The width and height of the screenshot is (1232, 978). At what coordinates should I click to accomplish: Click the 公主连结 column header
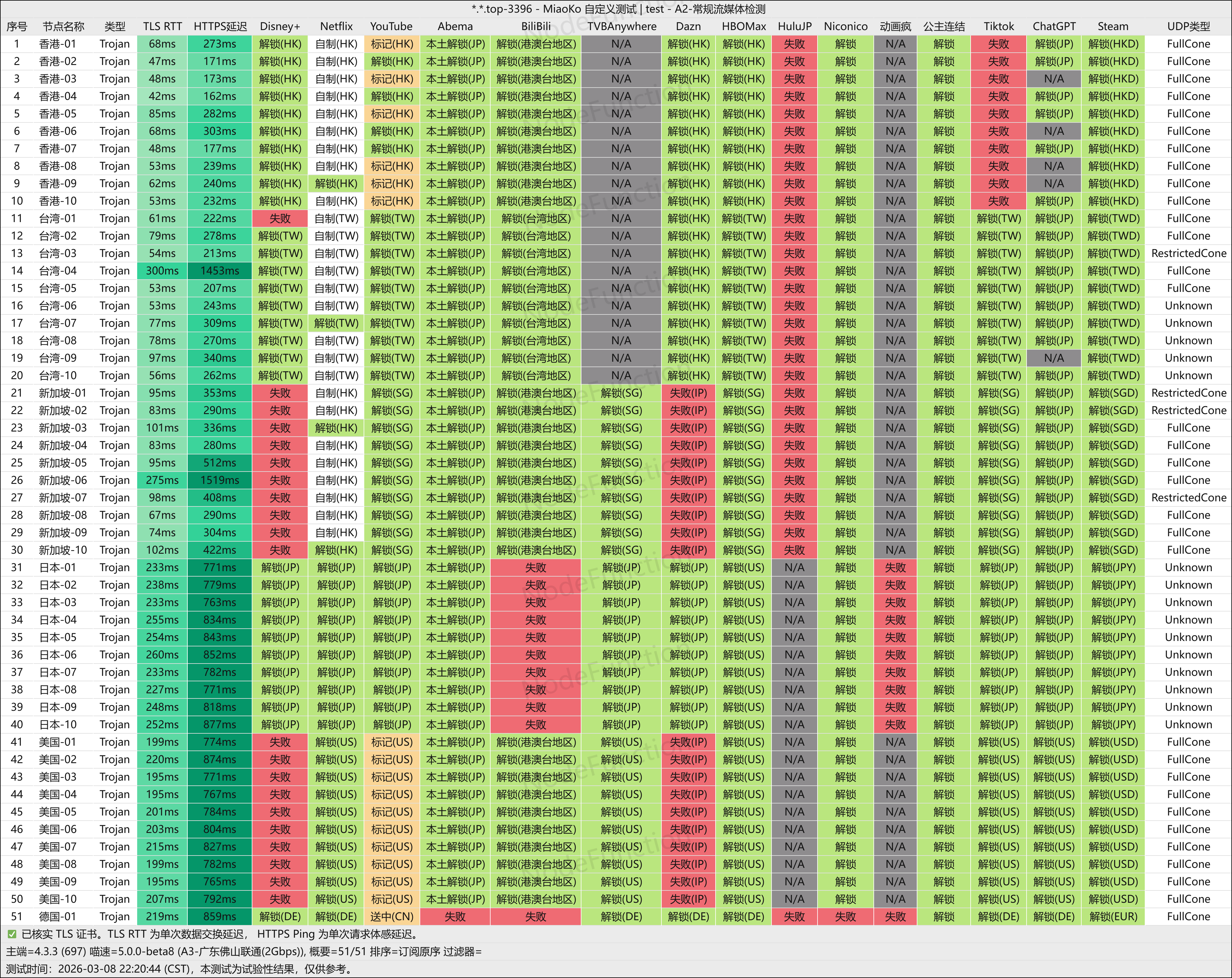tap(944, 26)
